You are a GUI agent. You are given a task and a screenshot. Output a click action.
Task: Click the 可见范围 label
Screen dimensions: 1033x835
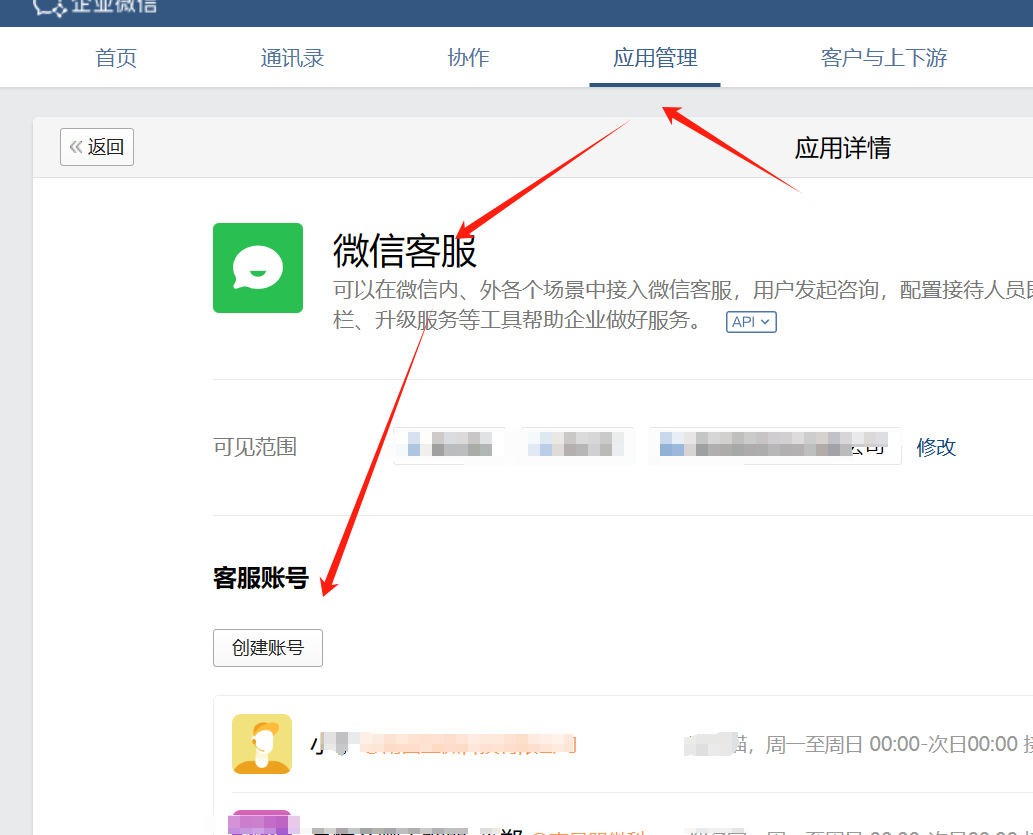tap(255, 447)
